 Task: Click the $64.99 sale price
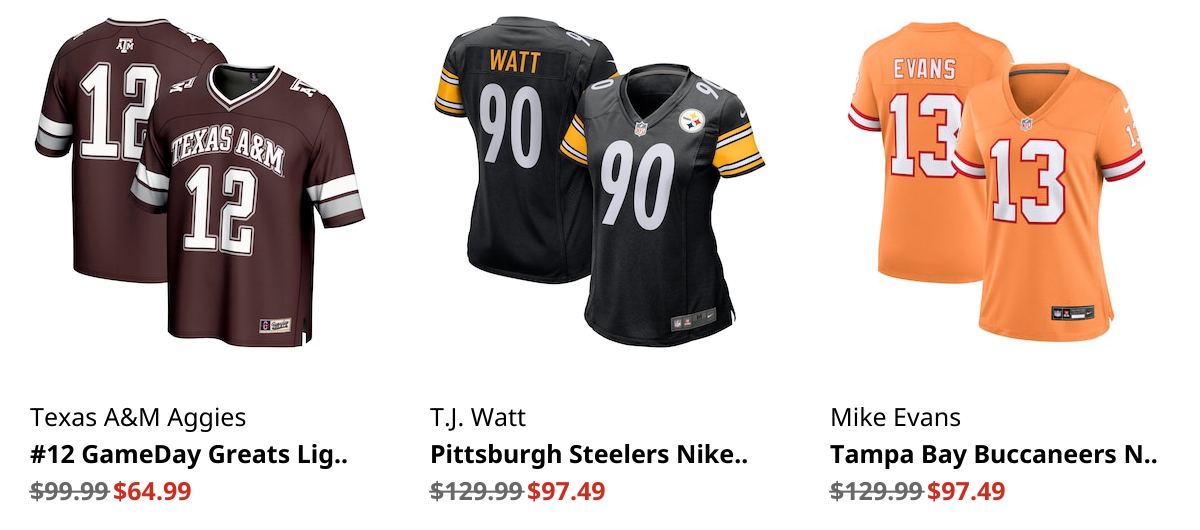coord(152,491)
